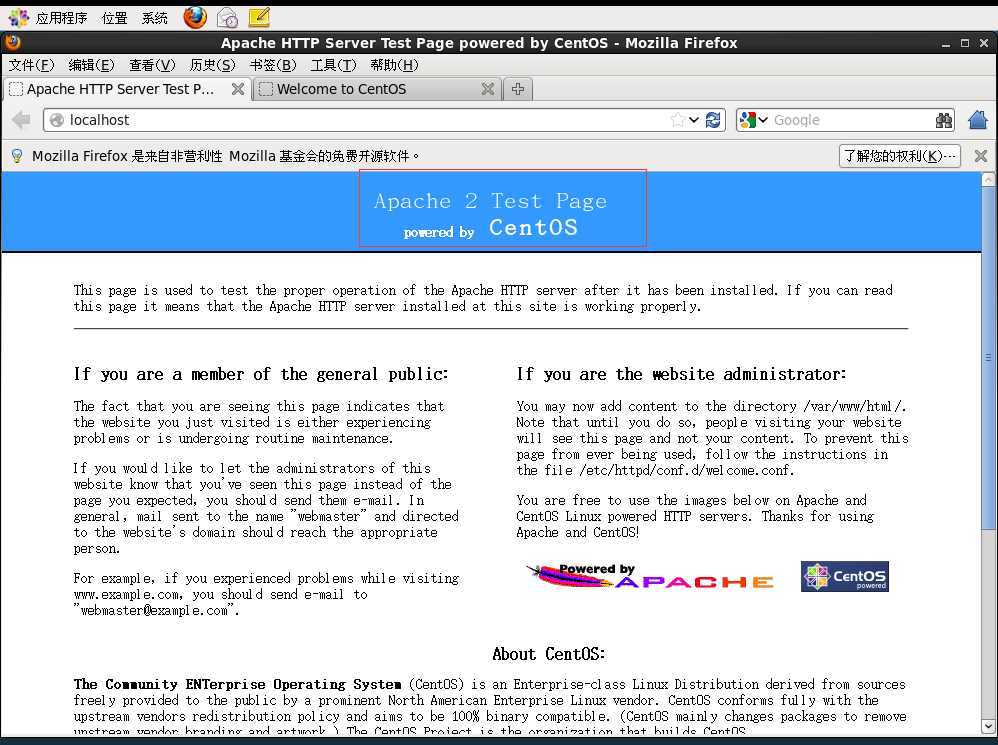The image size is (998, 745).
Task: Open the 帮助(H) menu
Action: coord(394,65)
